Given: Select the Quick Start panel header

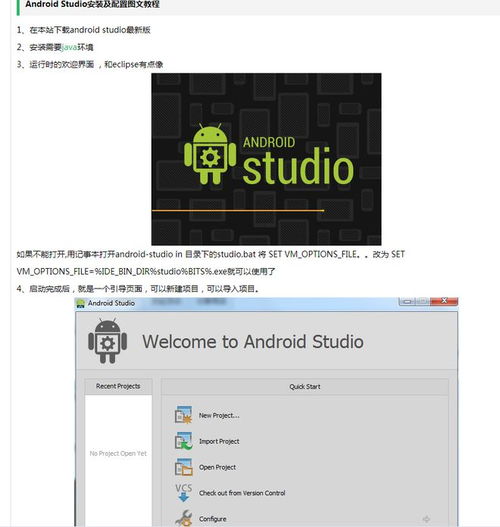Looking at the screenshot, I should coord(305,387).
